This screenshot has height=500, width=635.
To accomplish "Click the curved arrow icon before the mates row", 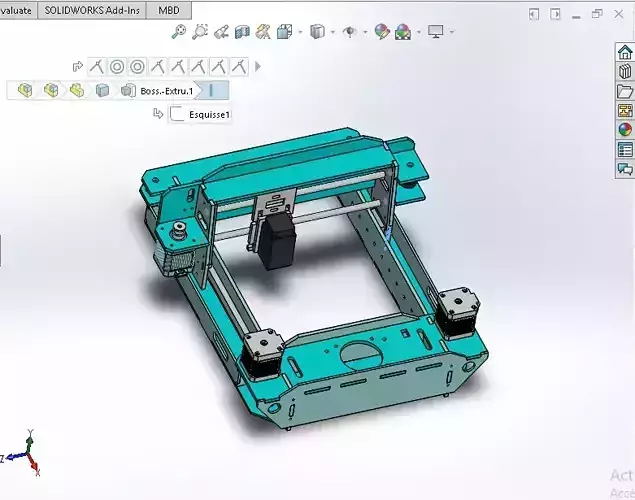I will tap(77, 66).
